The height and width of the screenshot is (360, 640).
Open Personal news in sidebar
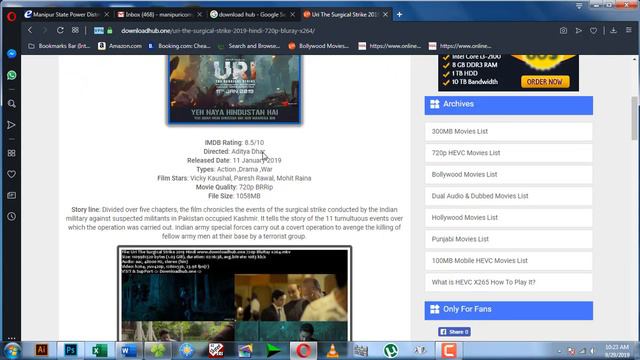click(x=11, y=196)
